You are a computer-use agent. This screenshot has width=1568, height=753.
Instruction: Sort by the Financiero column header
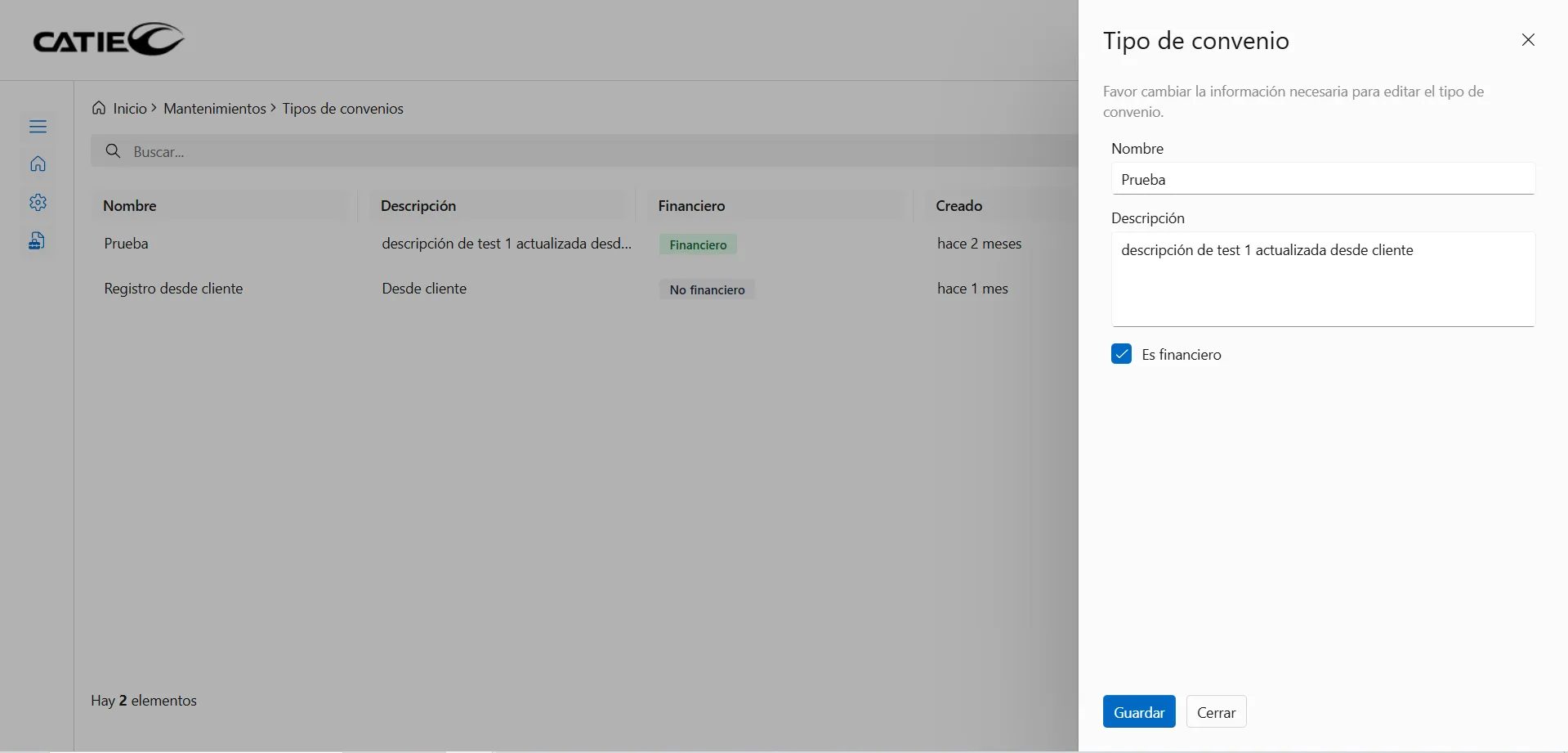[x=691, y=206]
